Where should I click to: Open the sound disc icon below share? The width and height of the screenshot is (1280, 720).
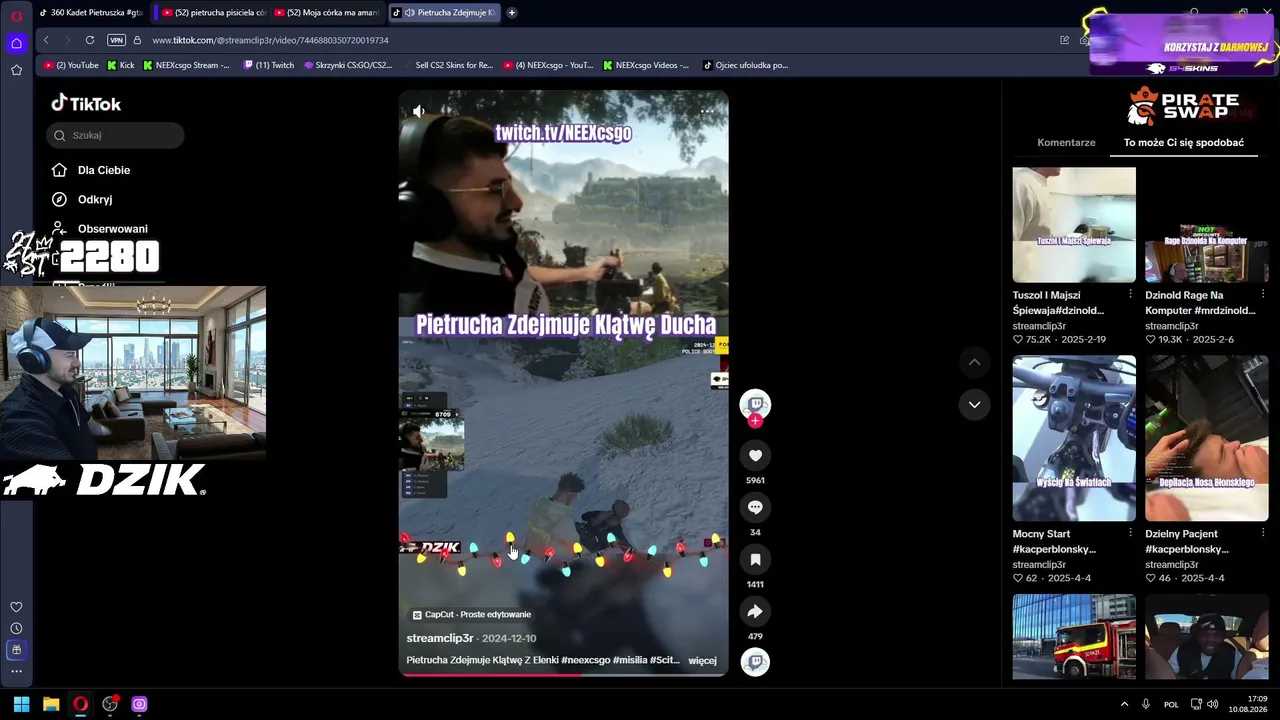pyautogui.click(x=755, y=662)
